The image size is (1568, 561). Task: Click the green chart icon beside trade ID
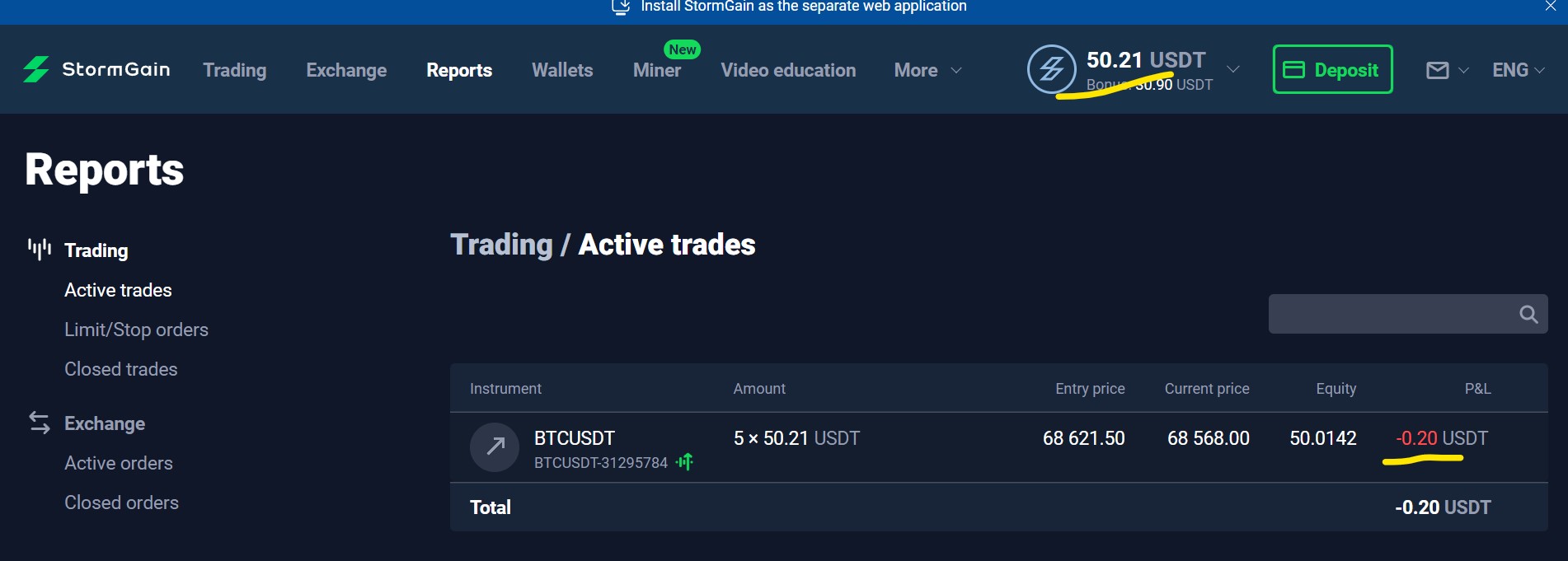click(685, 462)
